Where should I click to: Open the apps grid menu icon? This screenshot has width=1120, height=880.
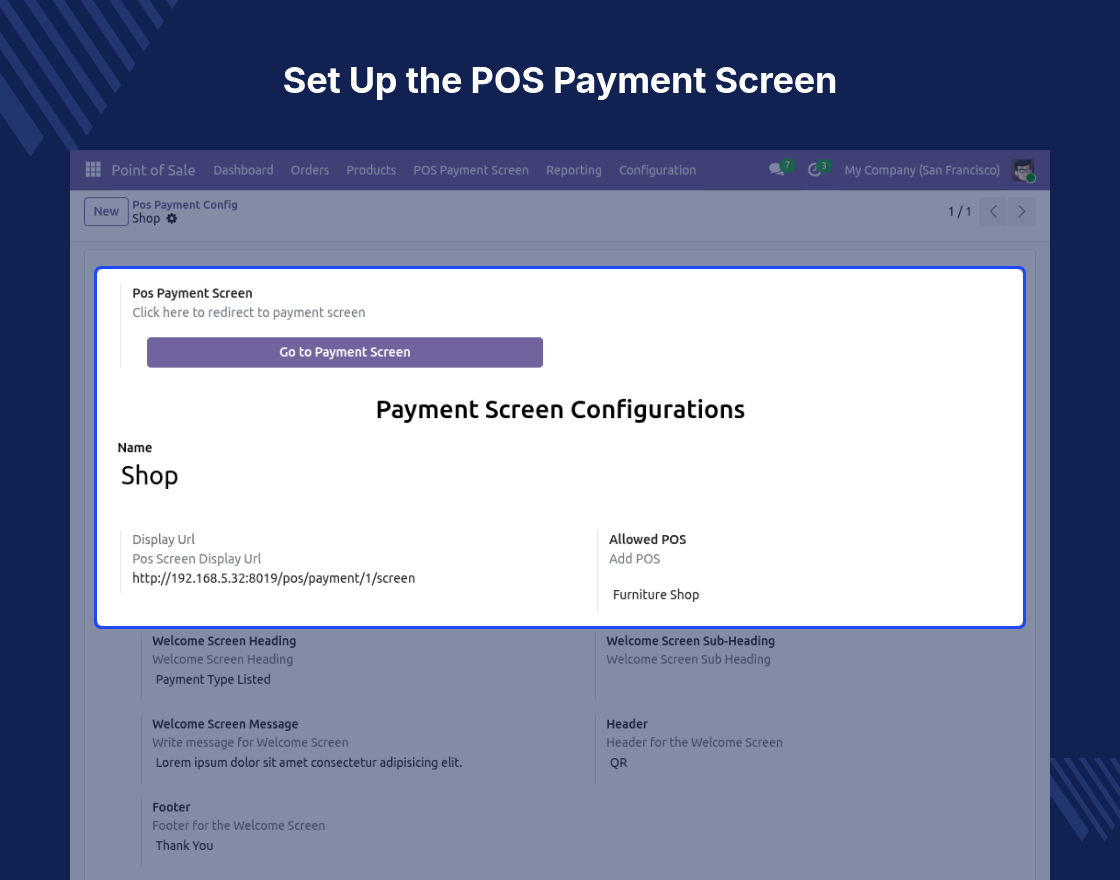pos(93,169)
